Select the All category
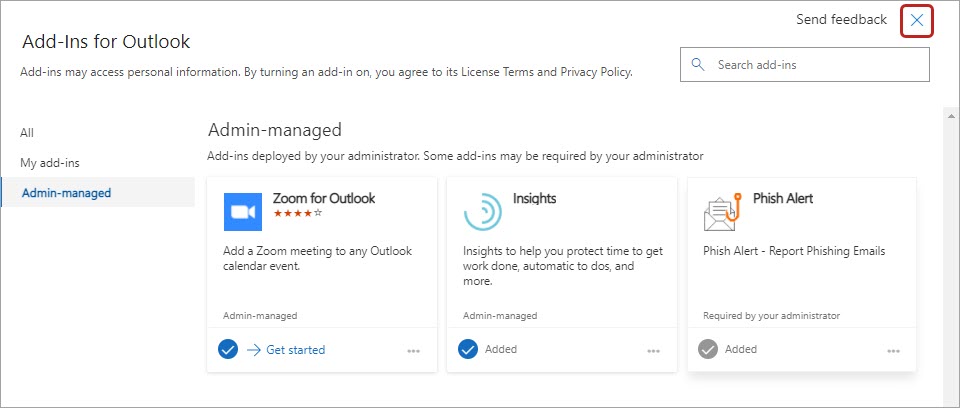Viewport: 960px width, 408px height. pyautogui.click(x=27, y=133)
